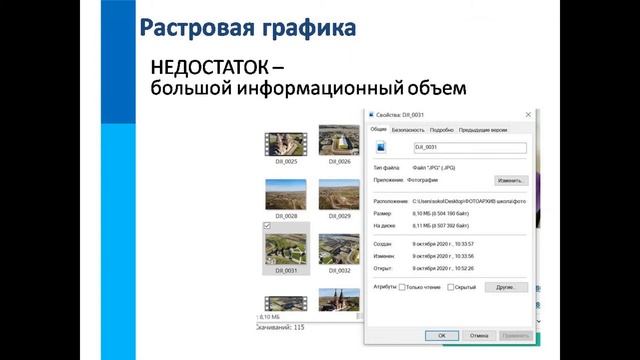Click the Расположение path starting with C:\Users
Viewport: 640px width, 360px height.
coord(469,201)
